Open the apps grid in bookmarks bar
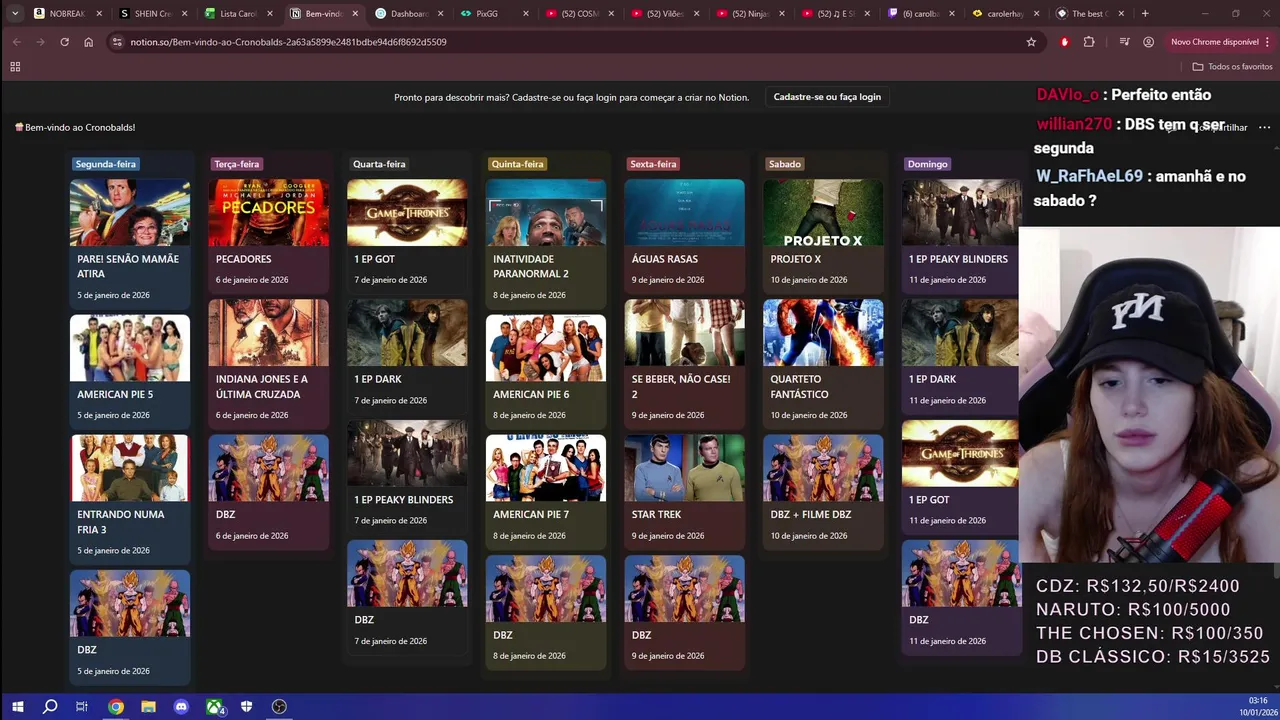The image size is (1280, 720). coord(15,67)
